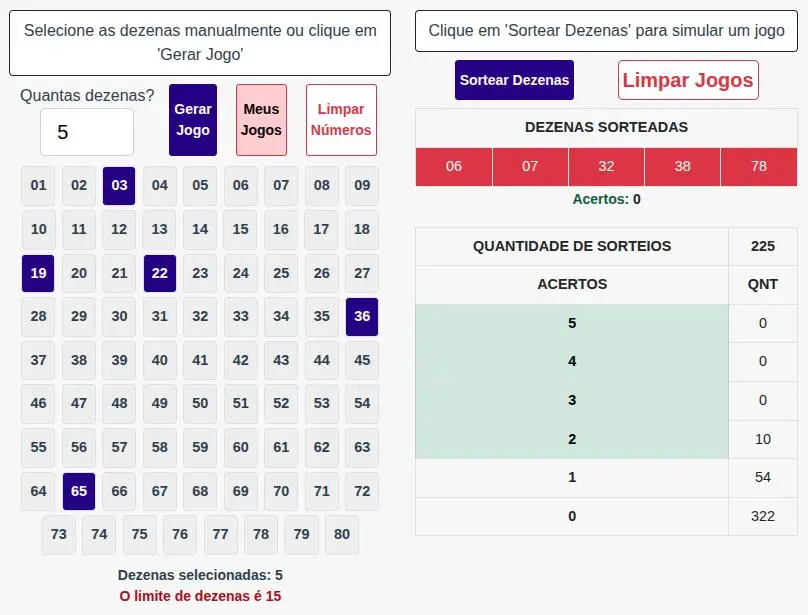Pick number 45 from the grid
The height and width of the screenshot is (615, 808).
(362, 360)
